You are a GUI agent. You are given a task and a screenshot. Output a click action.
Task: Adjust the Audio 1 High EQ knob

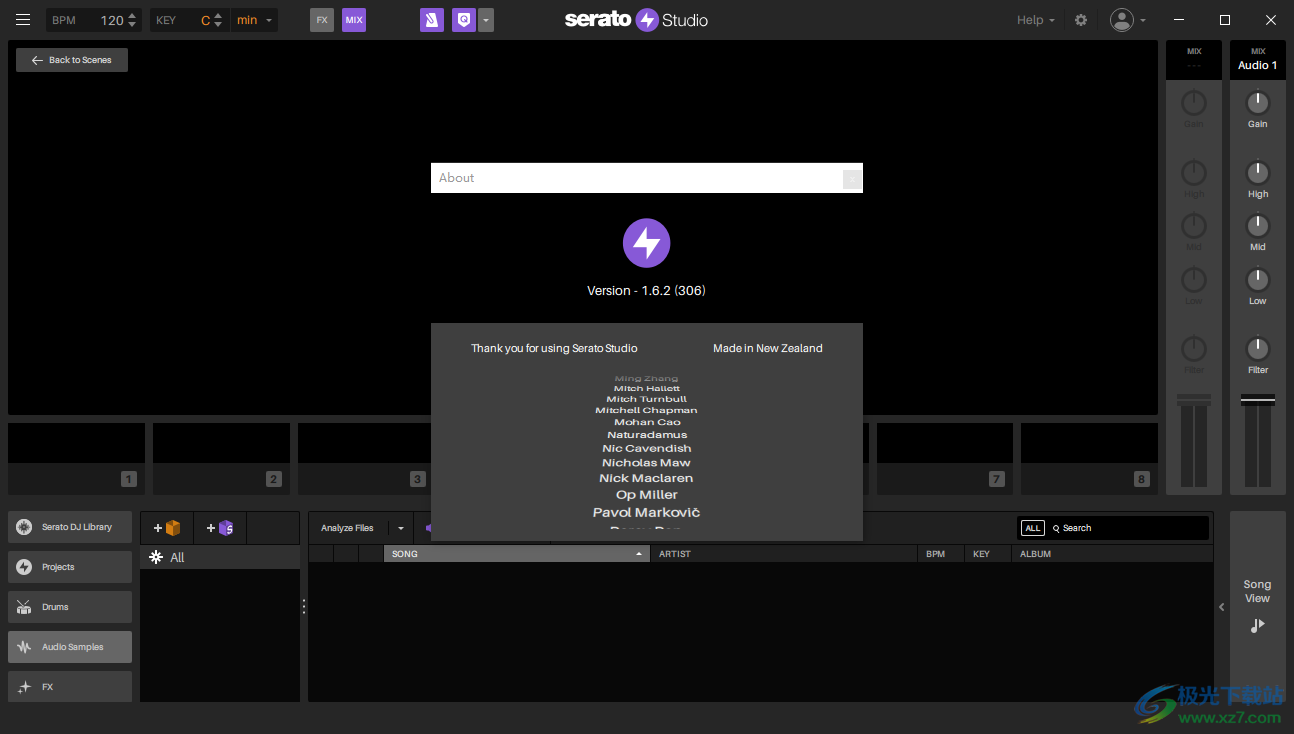tap(1258, 173)
